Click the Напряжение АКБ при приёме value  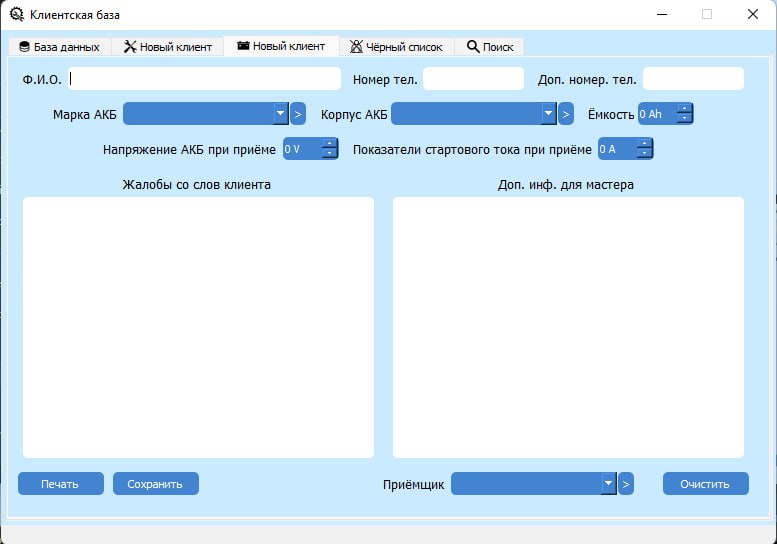point(302,149)
